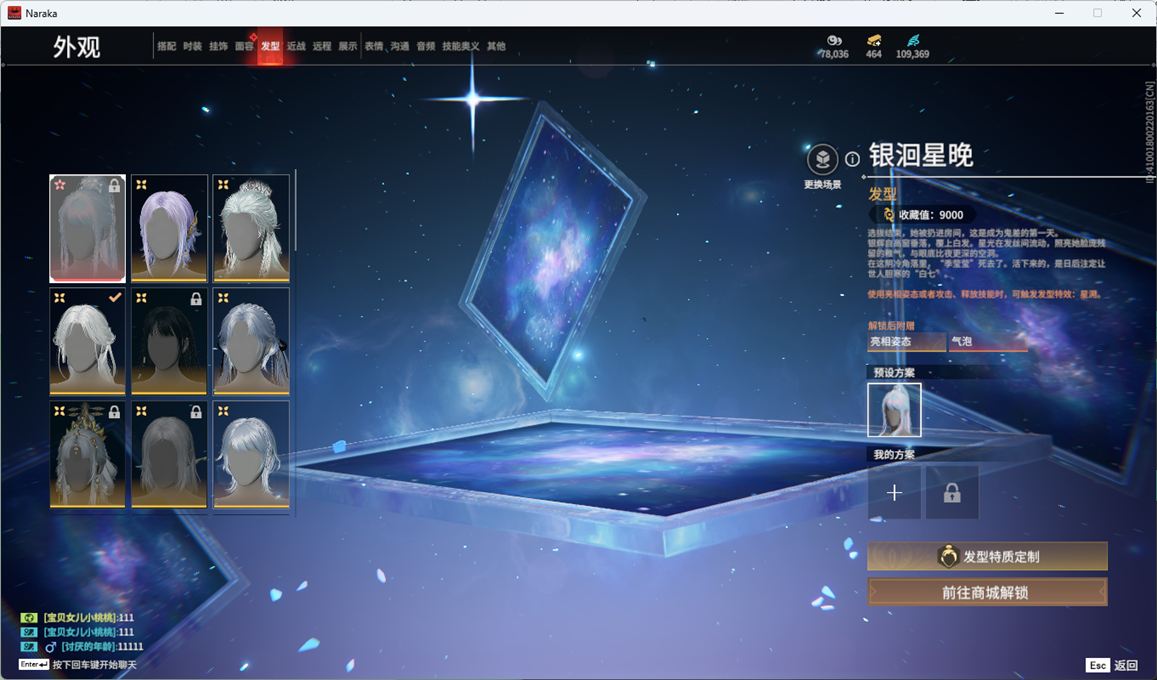1157x680 pixels.
Task: Click the info icon beside 银洄星晚
Action: [852, 159]
